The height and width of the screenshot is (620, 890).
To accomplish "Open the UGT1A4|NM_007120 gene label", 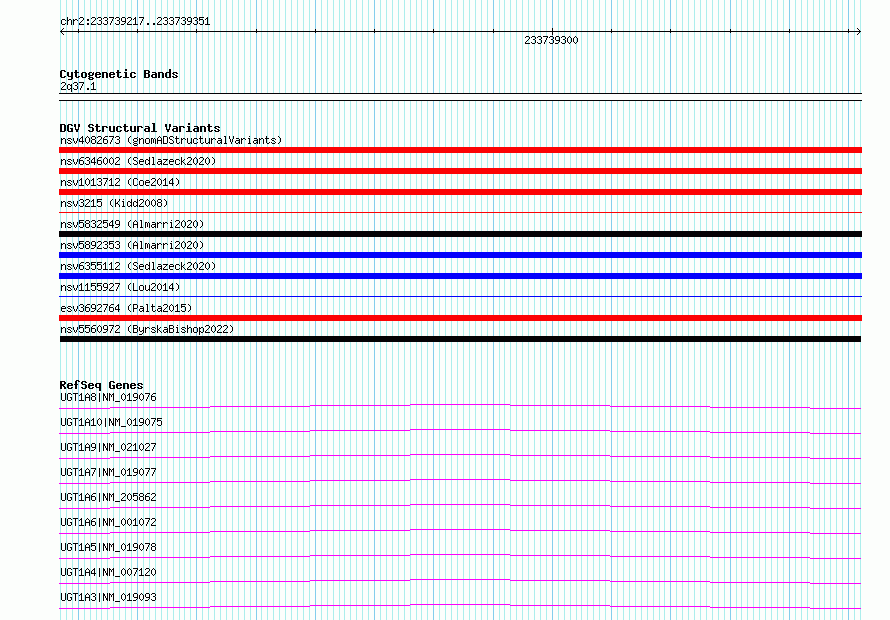I will (x=108, y=572).
